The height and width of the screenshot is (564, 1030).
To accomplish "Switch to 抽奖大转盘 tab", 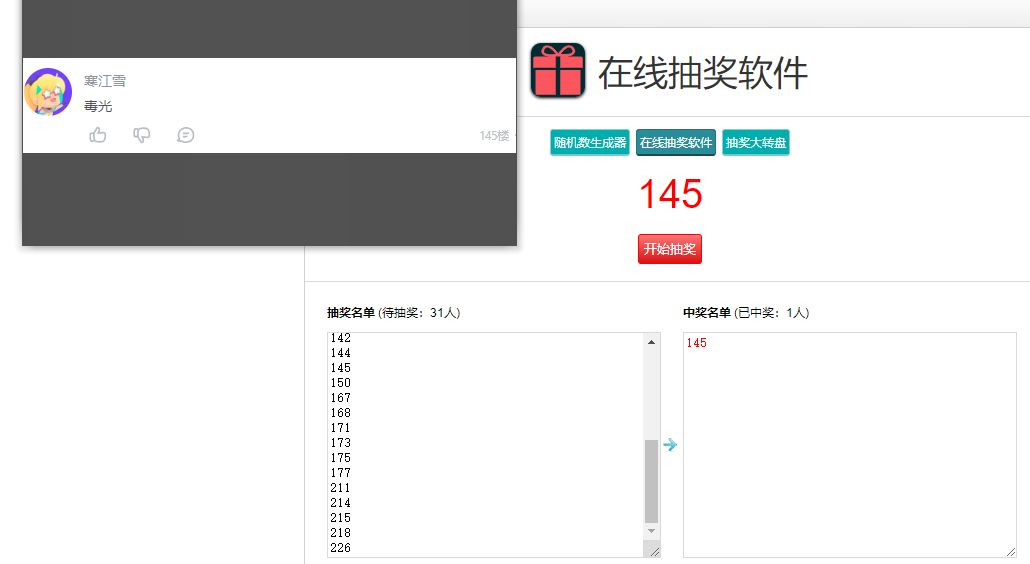I will (756, 143).
